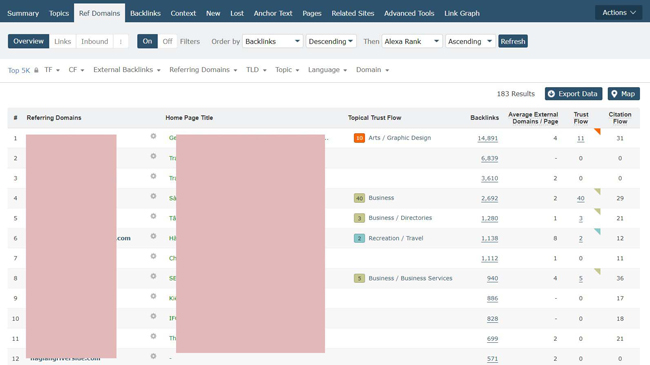This screenshot has width=650, height=365.
Task: Expand the Domain filter
Action: 372,70
